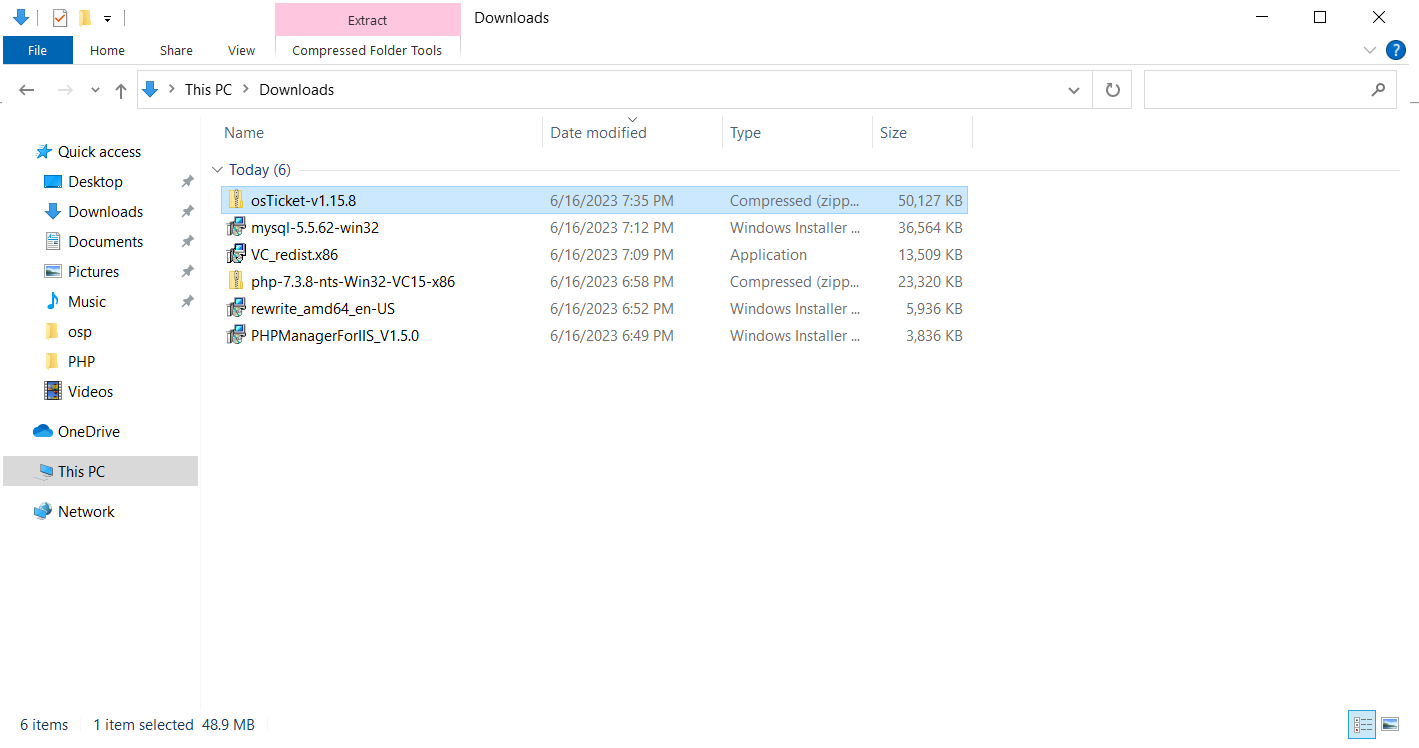
Task: Sort by the Size column header
Action: (893, 132)
